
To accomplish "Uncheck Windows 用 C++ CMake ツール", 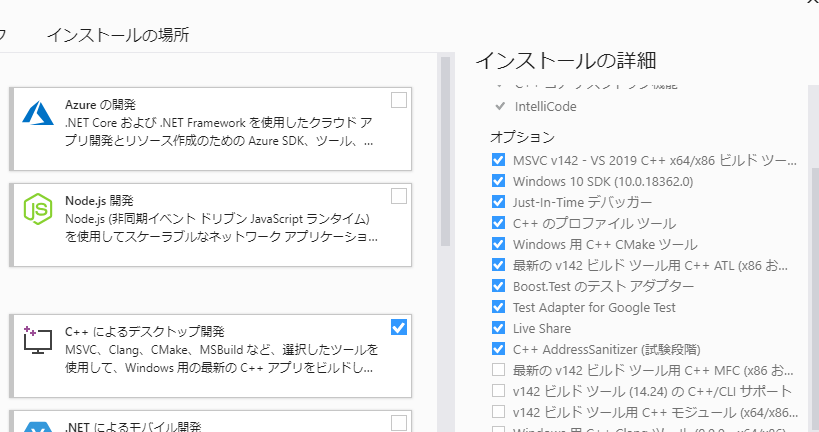I will [x=498, y=244].
